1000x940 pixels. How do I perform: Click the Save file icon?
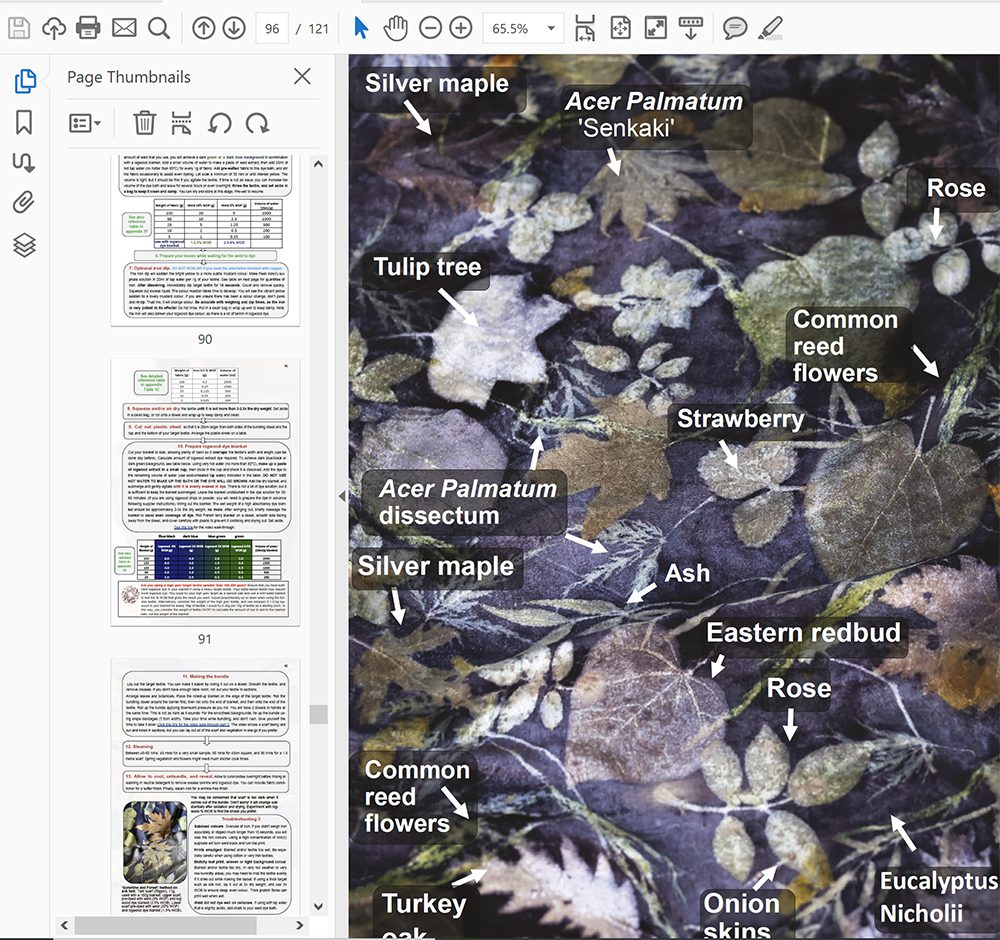(x=19, y=28)
